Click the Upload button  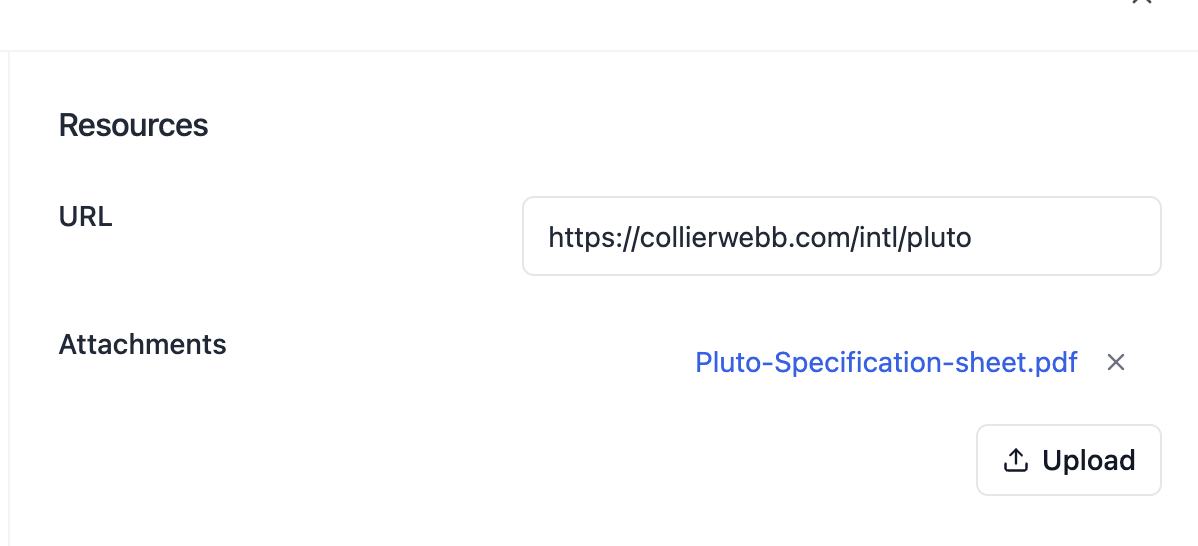pyautogui.click(x=1068, y=460)
